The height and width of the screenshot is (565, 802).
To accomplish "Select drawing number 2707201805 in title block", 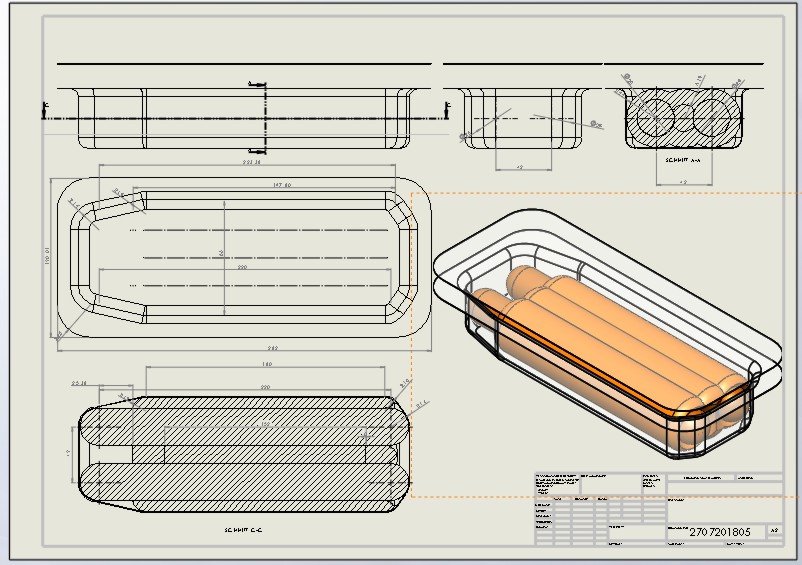I will 720,532.
